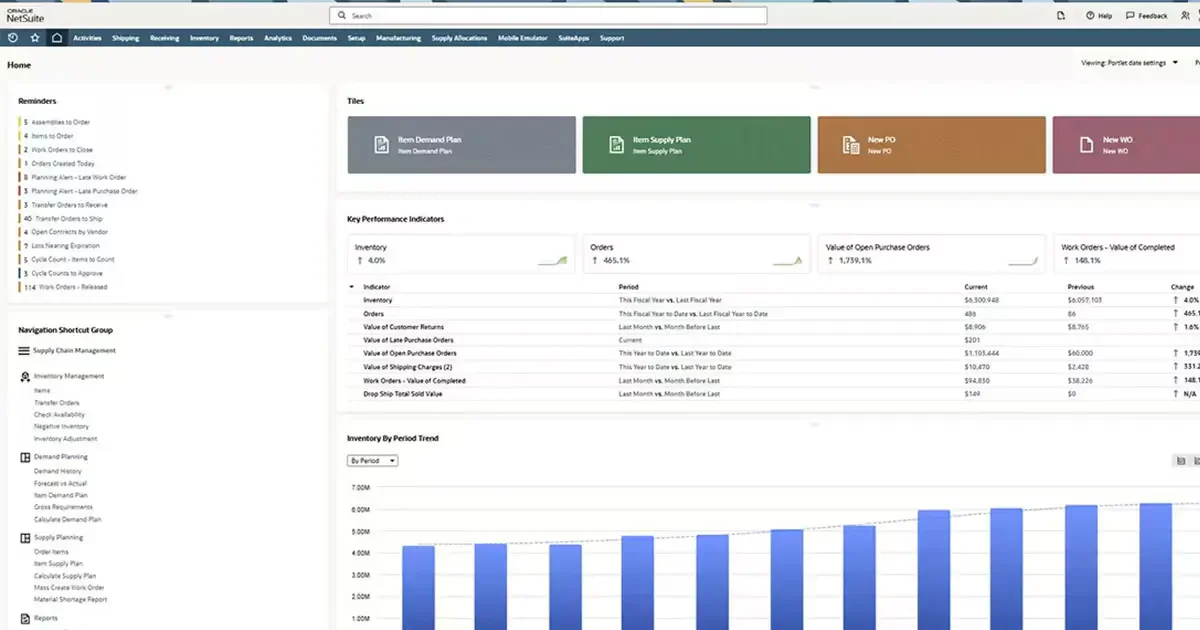The width and height of the screenshot is (1200, 630).
Task: Open the Shipping menu
Action: pos(126,38)
